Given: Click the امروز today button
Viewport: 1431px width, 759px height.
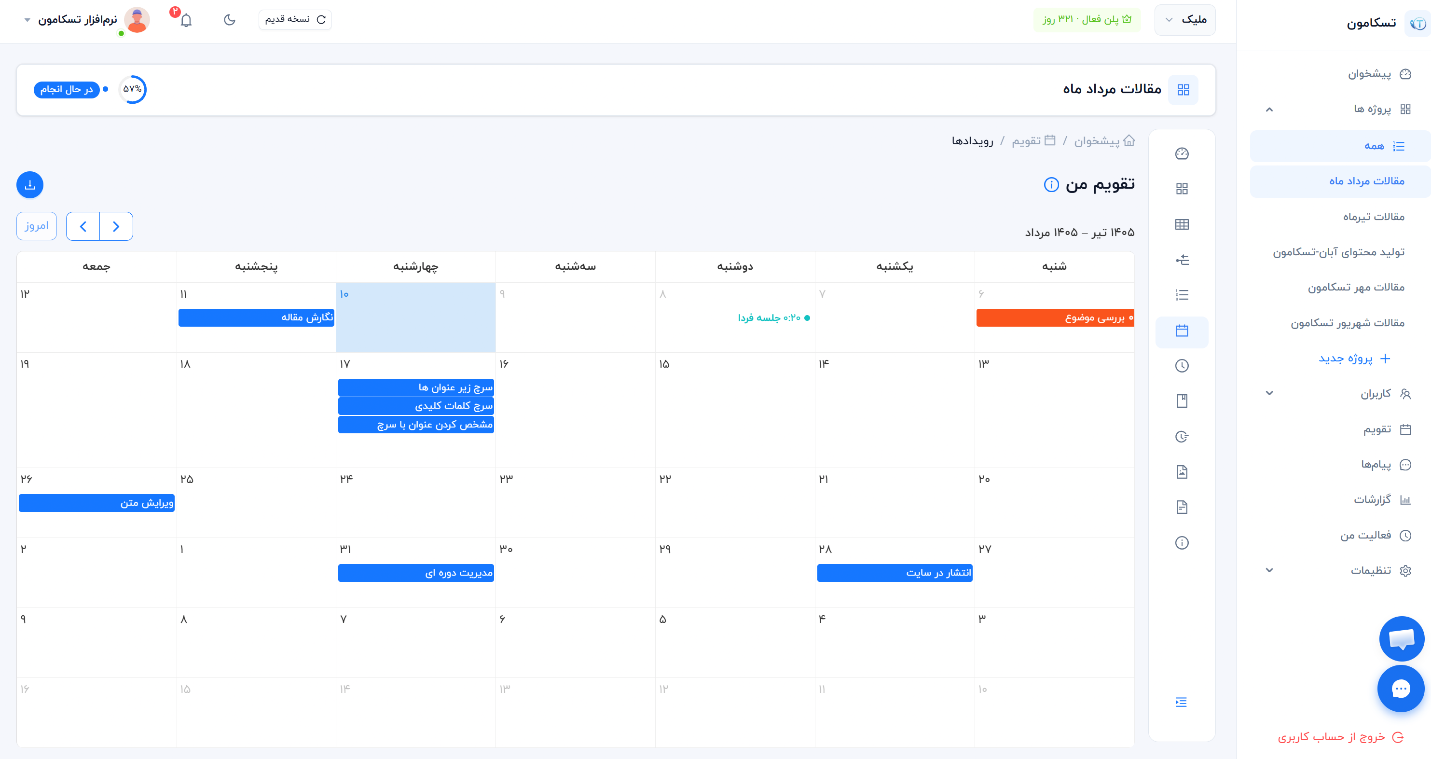Looking at the screenshot, I should click(37, 226).
